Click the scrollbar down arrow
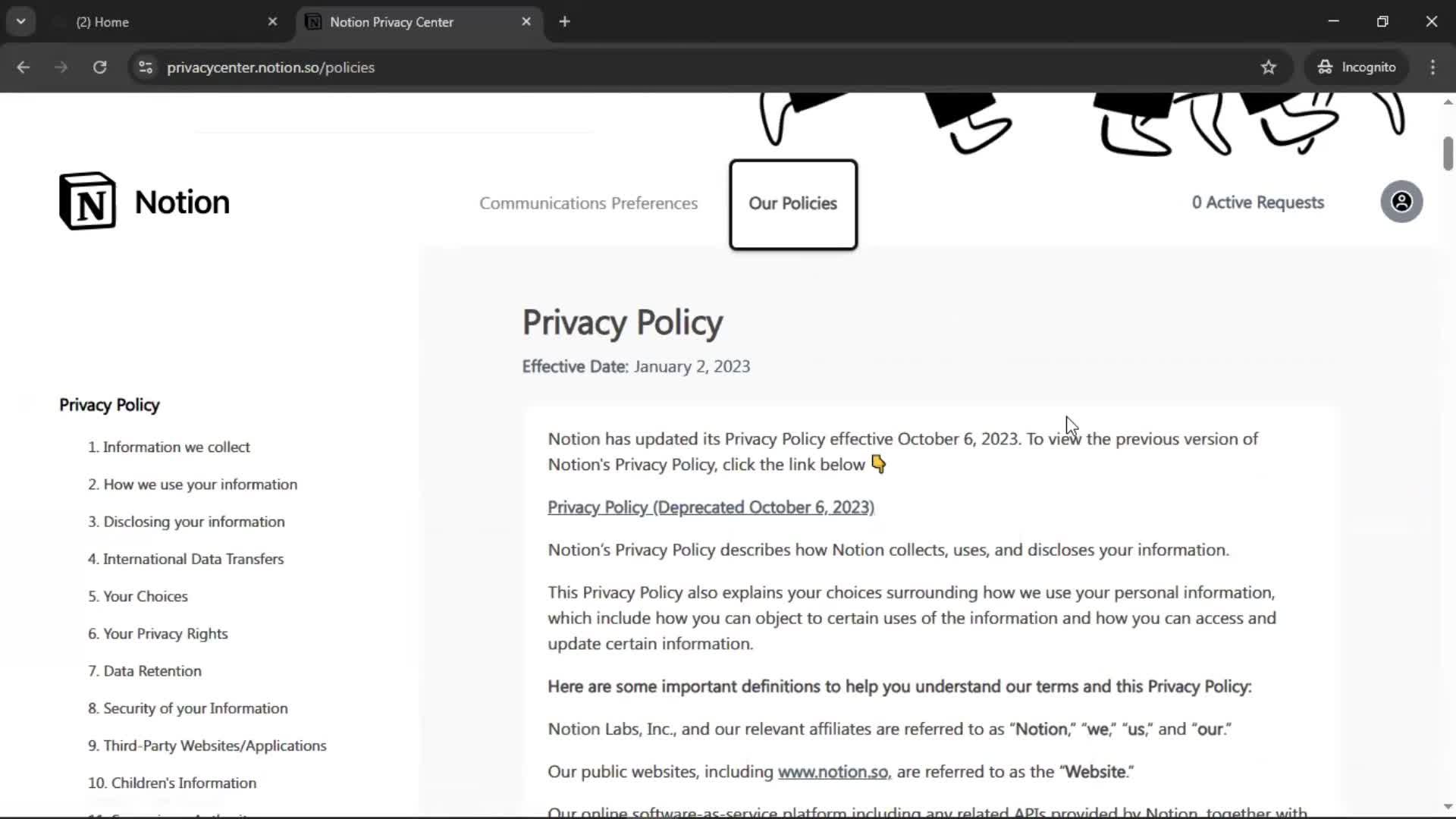 (x=1448, y=807)
